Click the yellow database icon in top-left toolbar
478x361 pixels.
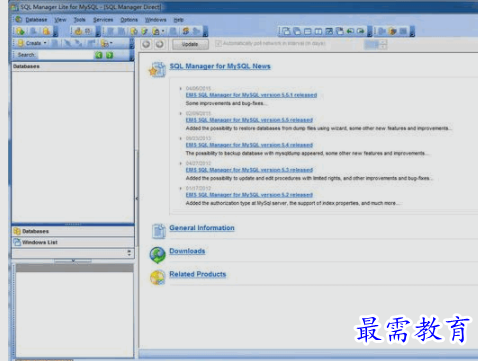pos(46,31)
